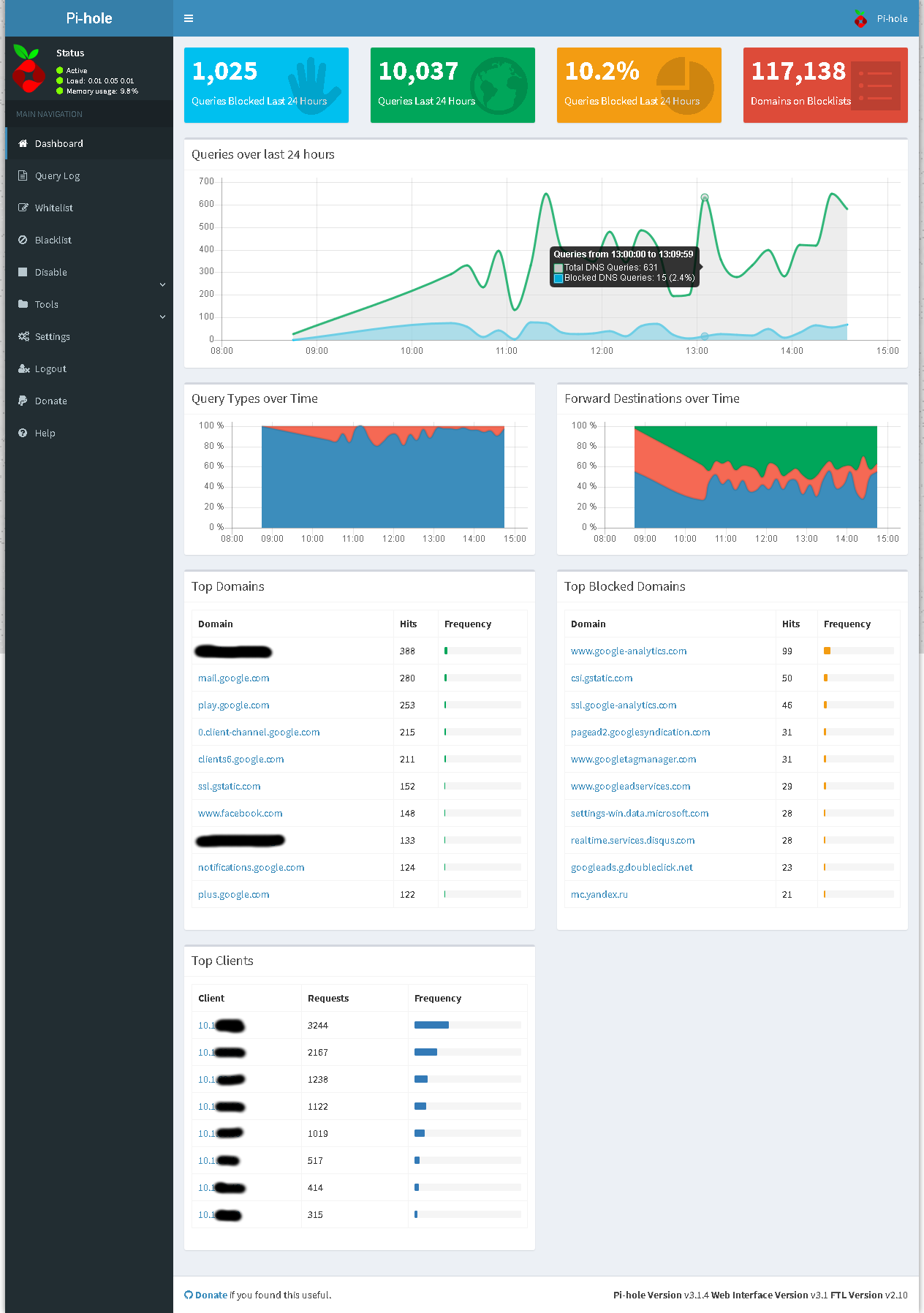Open the Blacklist menu item
924x1313 pixels.
(x=89, y=240)
